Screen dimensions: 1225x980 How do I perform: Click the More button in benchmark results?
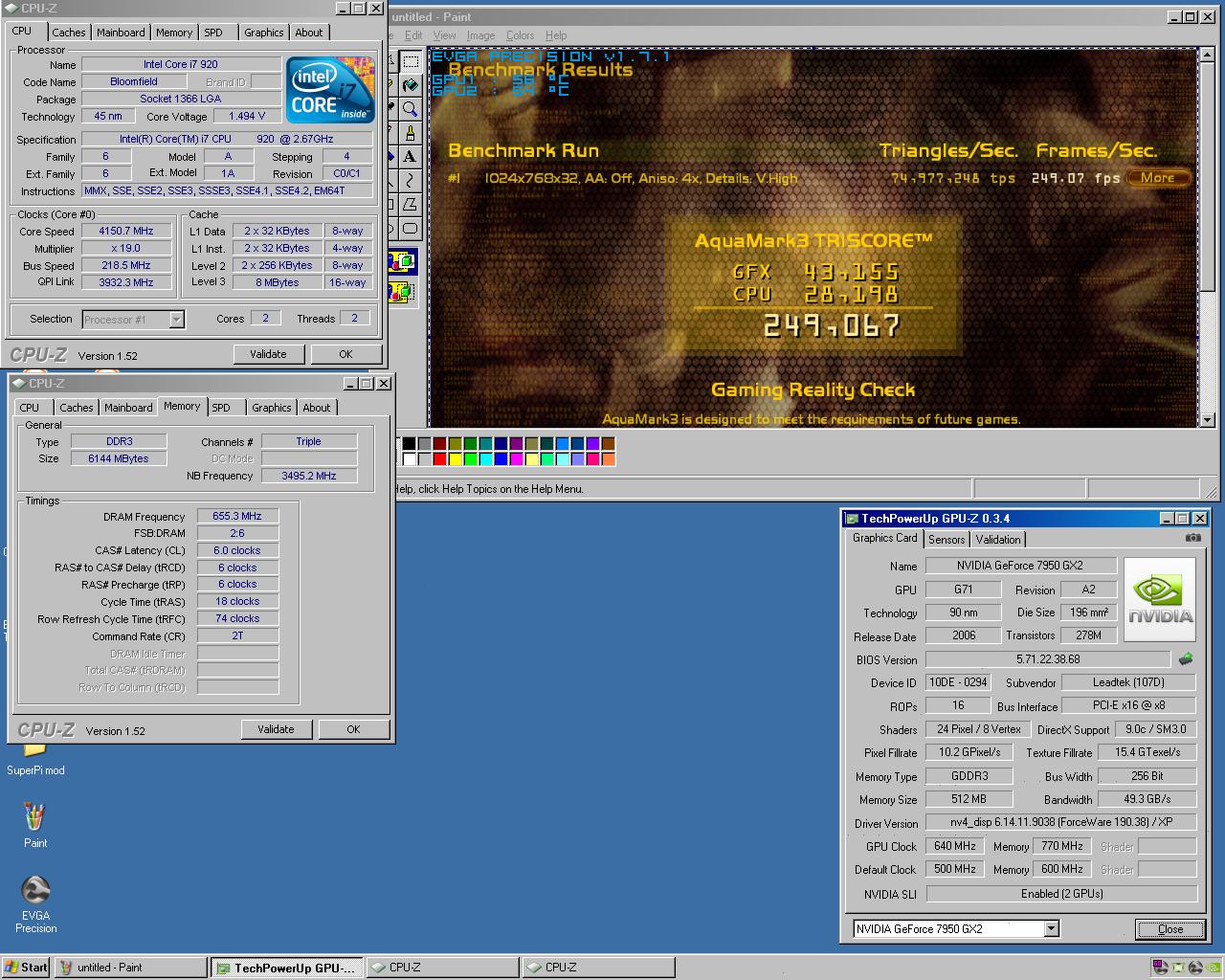pyautogui.click(x=1158, y=178)
